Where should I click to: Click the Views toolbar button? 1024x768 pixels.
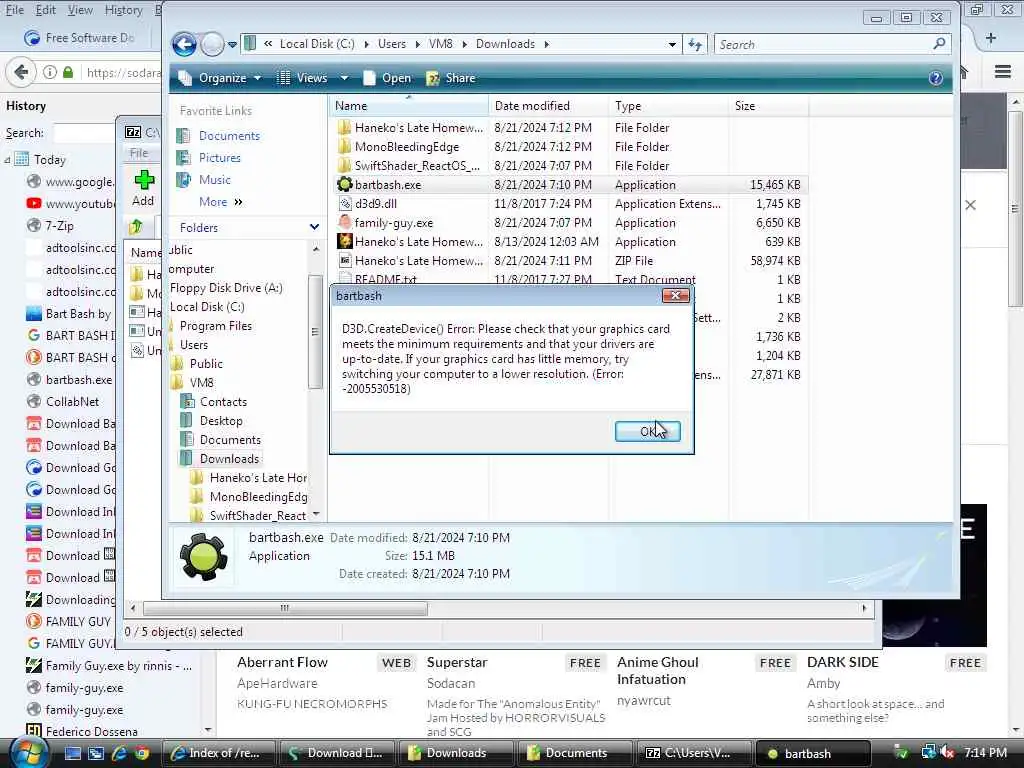[302, 78]
